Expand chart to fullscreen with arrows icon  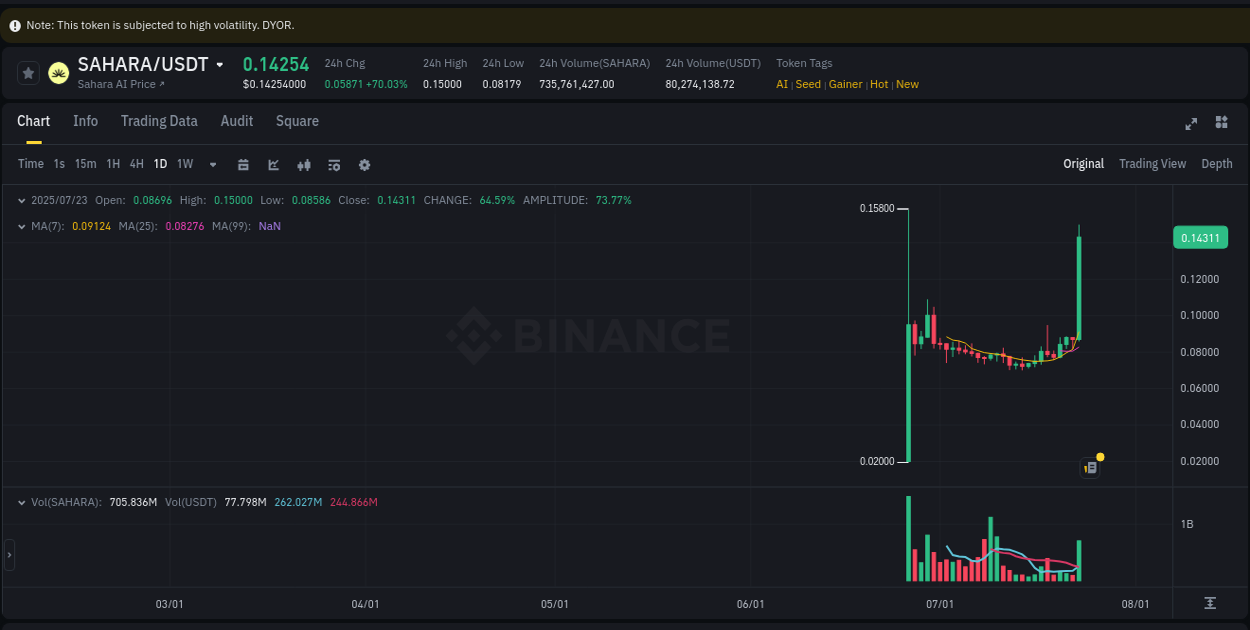coord(1191,123)
